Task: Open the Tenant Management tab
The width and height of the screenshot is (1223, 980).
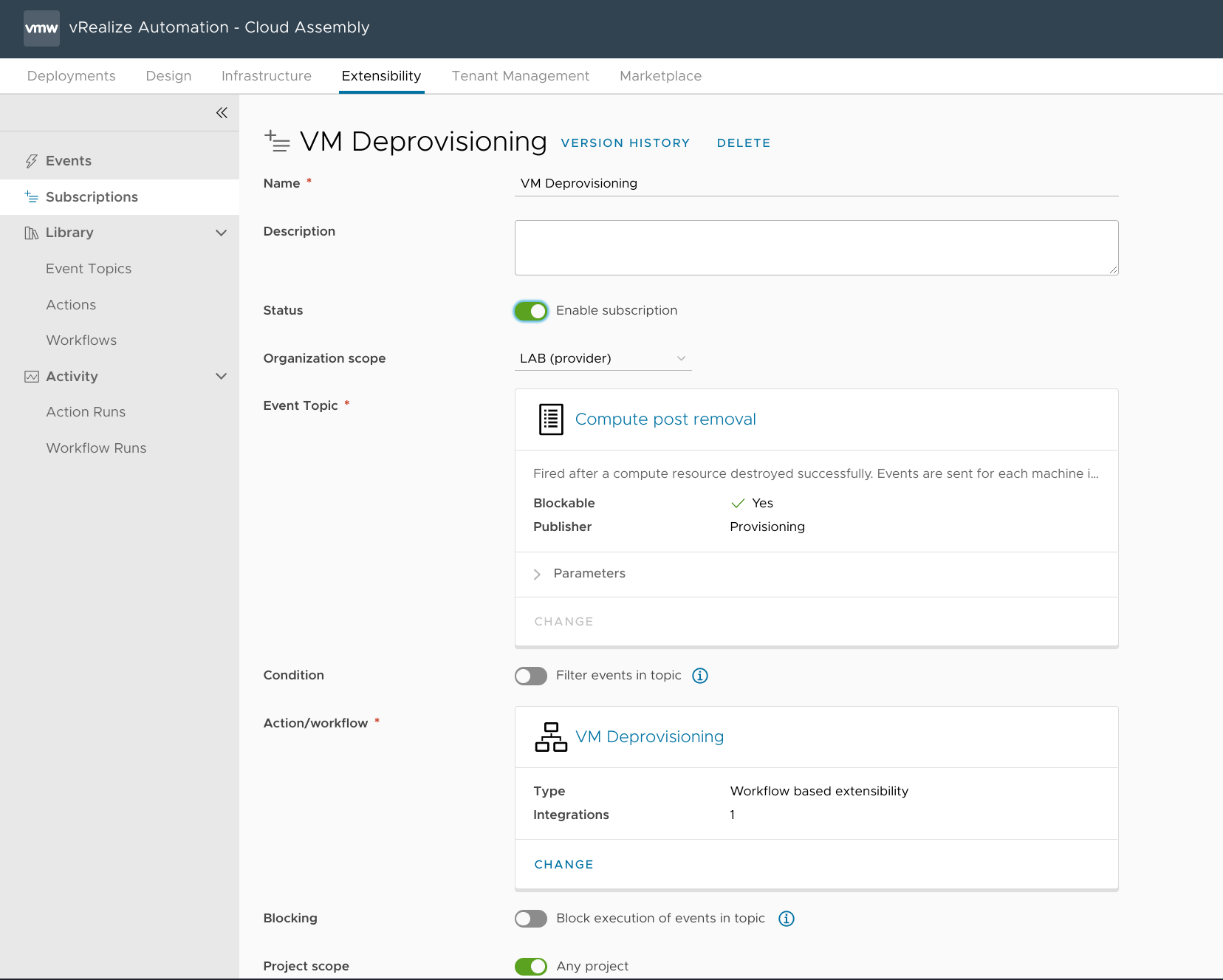Action: tap(521, 76)
